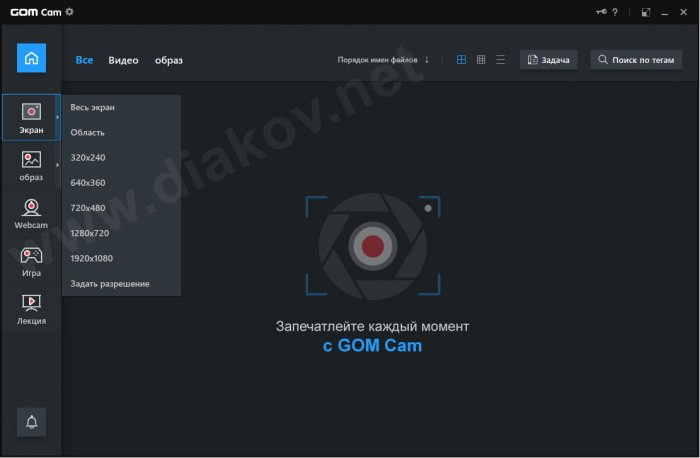Select 720x480 resolution
Screen dimensions: 700x458
[x=121, y=208]
